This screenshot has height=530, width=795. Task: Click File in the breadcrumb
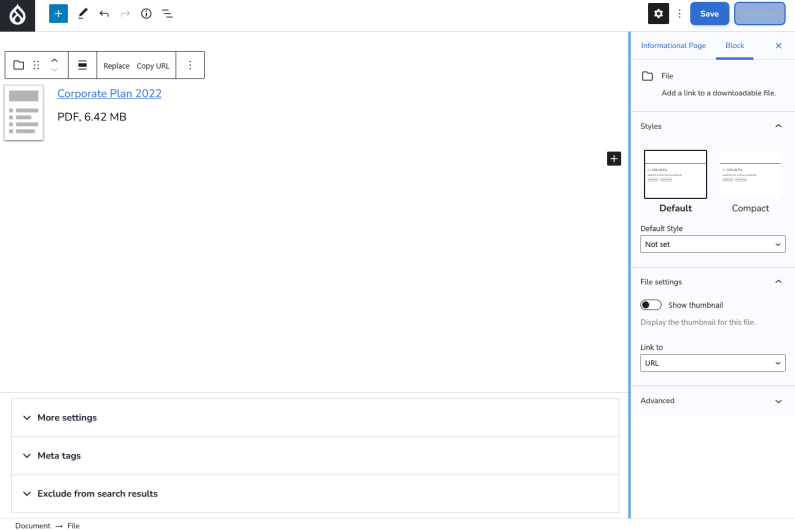(74, 525)
